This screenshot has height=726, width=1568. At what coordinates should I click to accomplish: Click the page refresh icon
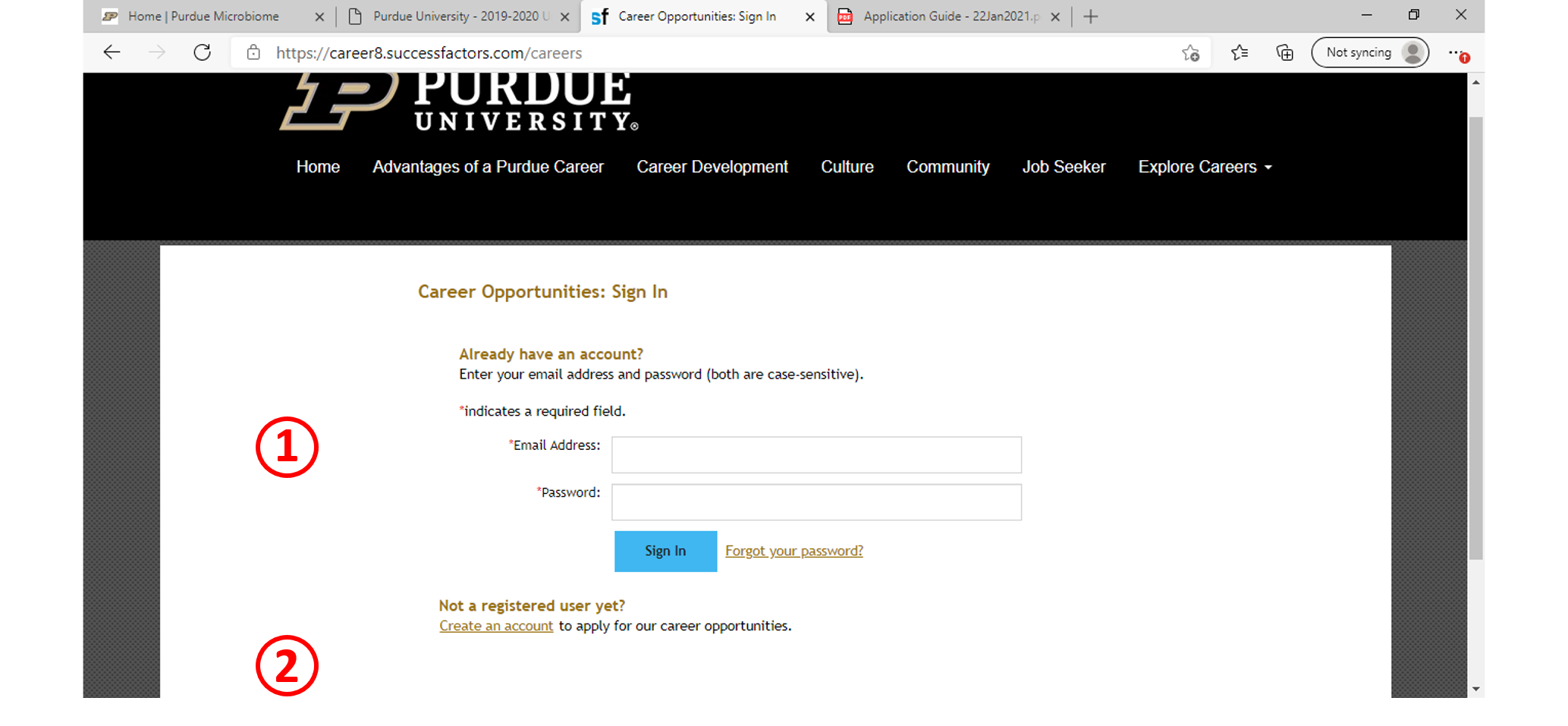202,52
